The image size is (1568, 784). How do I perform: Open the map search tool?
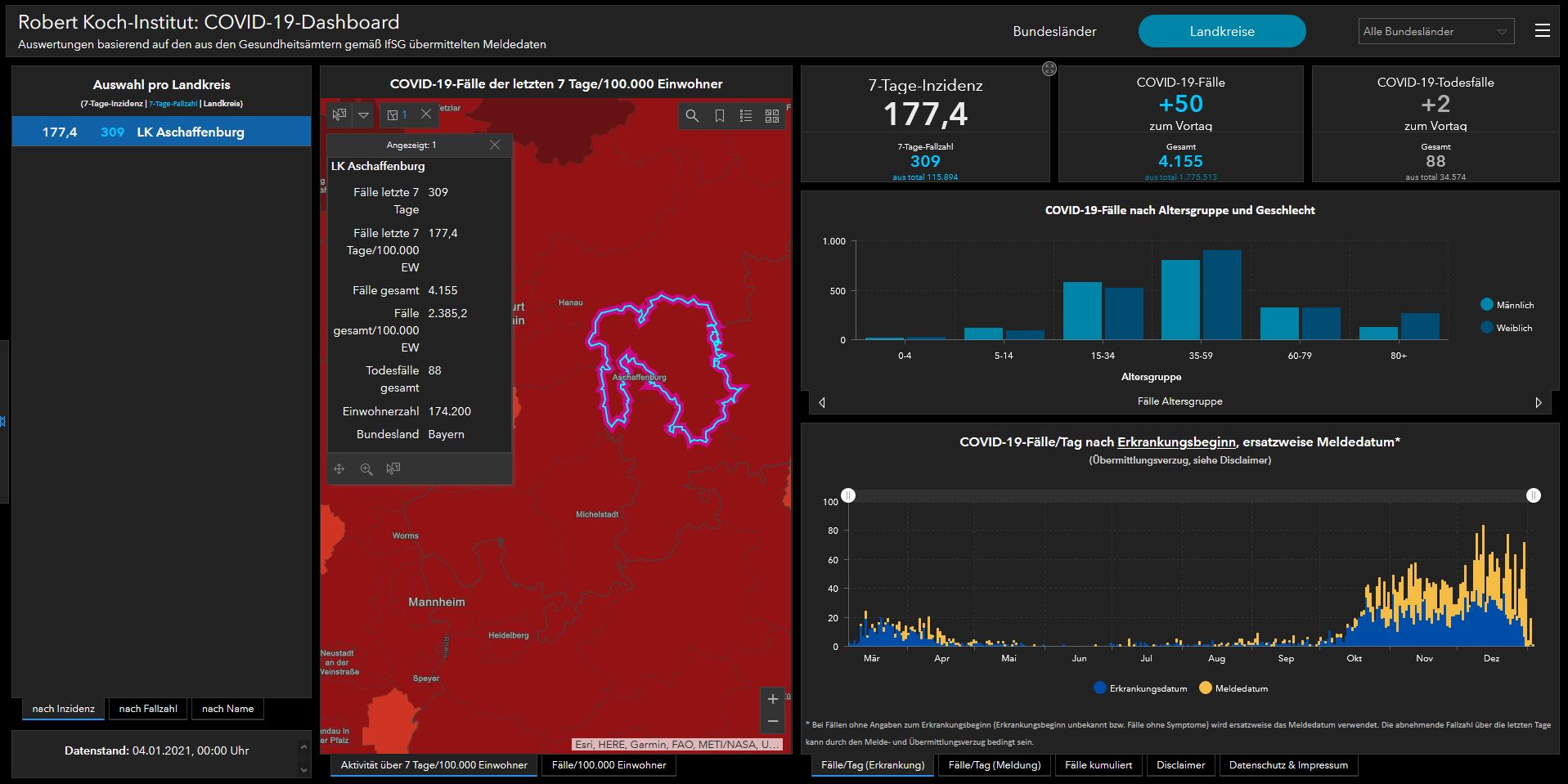tap(692, 116)
